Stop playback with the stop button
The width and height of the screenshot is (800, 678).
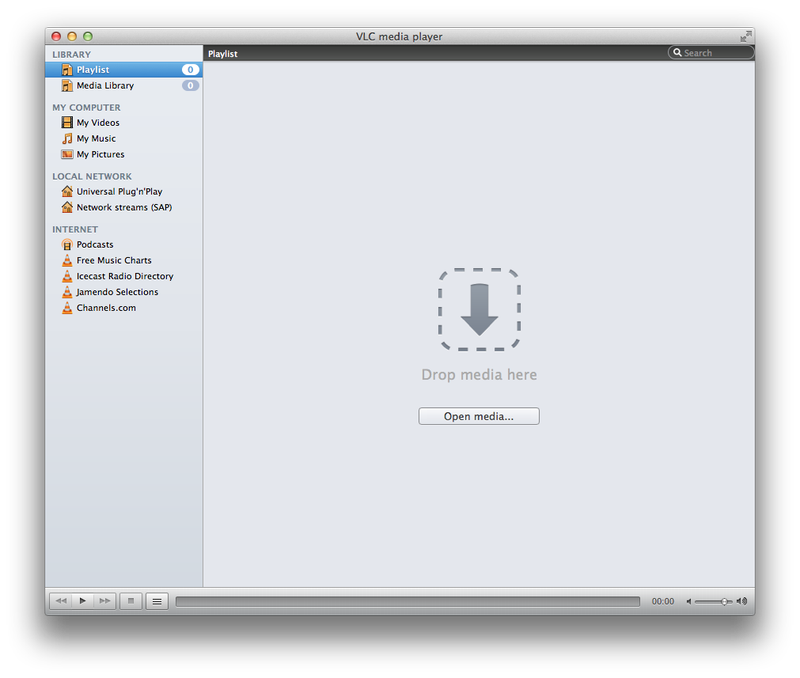(x=131, y=601)
